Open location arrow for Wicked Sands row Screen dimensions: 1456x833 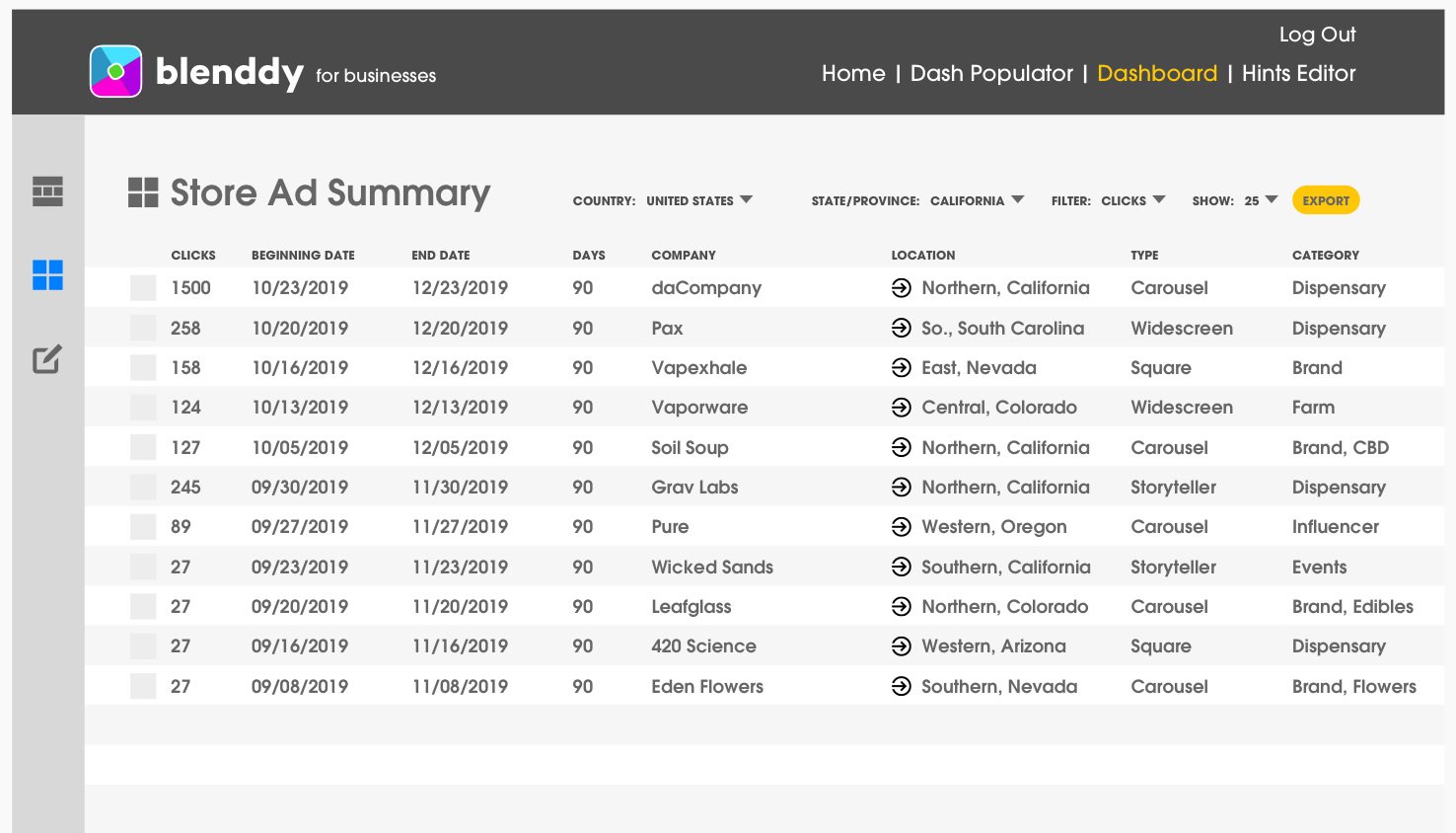[x=901, y=567]
